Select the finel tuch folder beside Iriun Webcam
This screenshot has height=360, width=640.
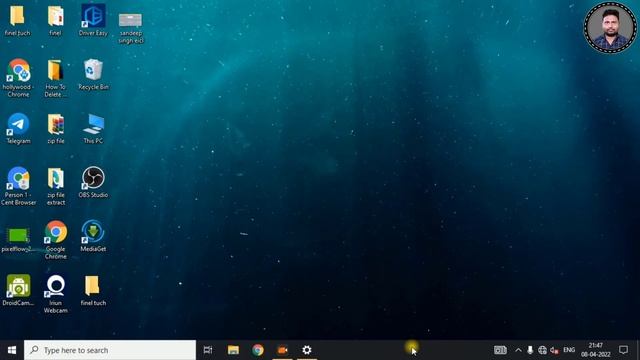point(92,286)
